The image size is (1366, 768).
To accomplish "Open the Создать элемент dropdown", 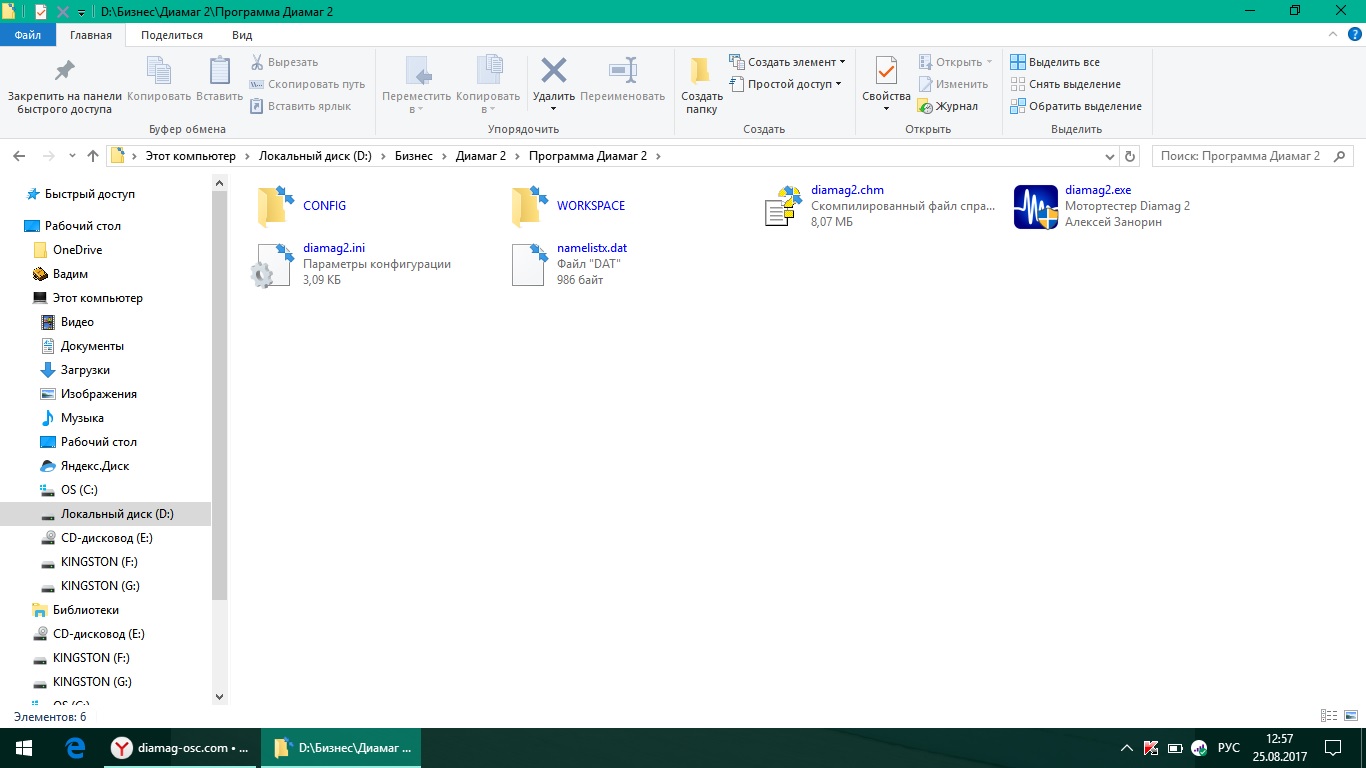I will point(787,62).
